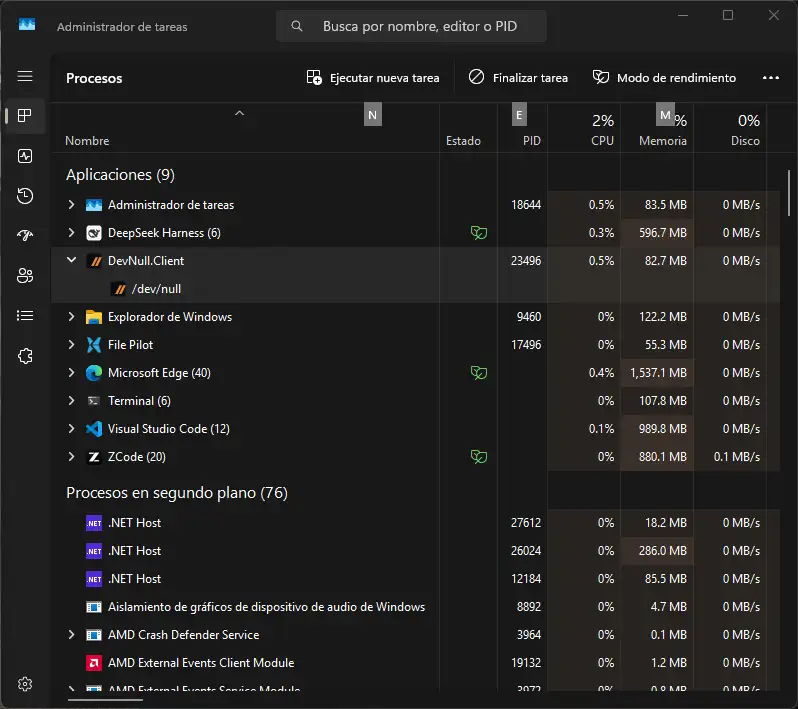Collapse the DevNull.Client group
This screenshot has height=709, width=798.
tap(71, 260)
